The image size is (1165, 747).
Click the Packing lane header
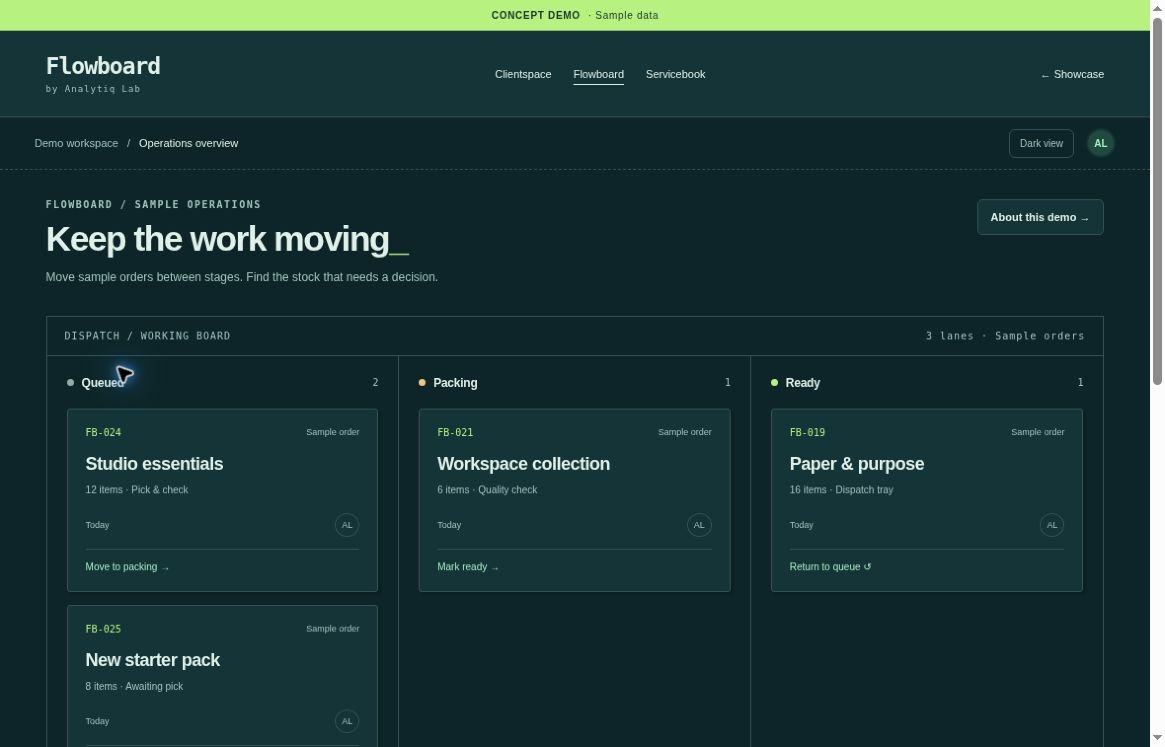pyautogui.click(x=455, y=383)
